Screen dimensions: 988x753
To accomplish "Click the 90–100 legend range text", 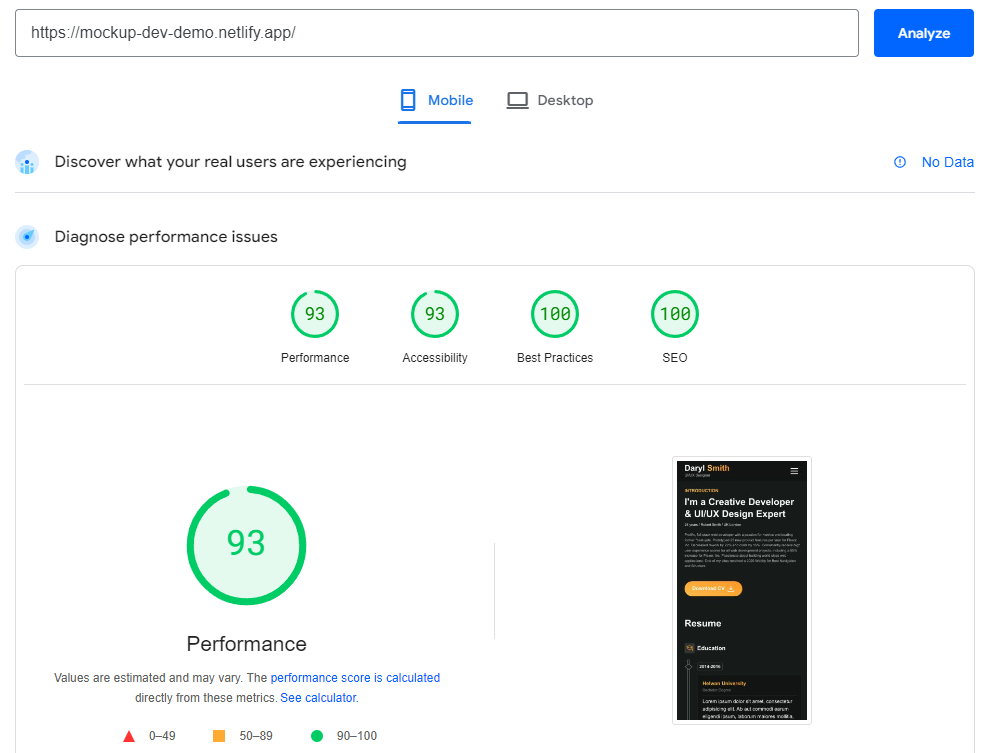I will [357, 736].
